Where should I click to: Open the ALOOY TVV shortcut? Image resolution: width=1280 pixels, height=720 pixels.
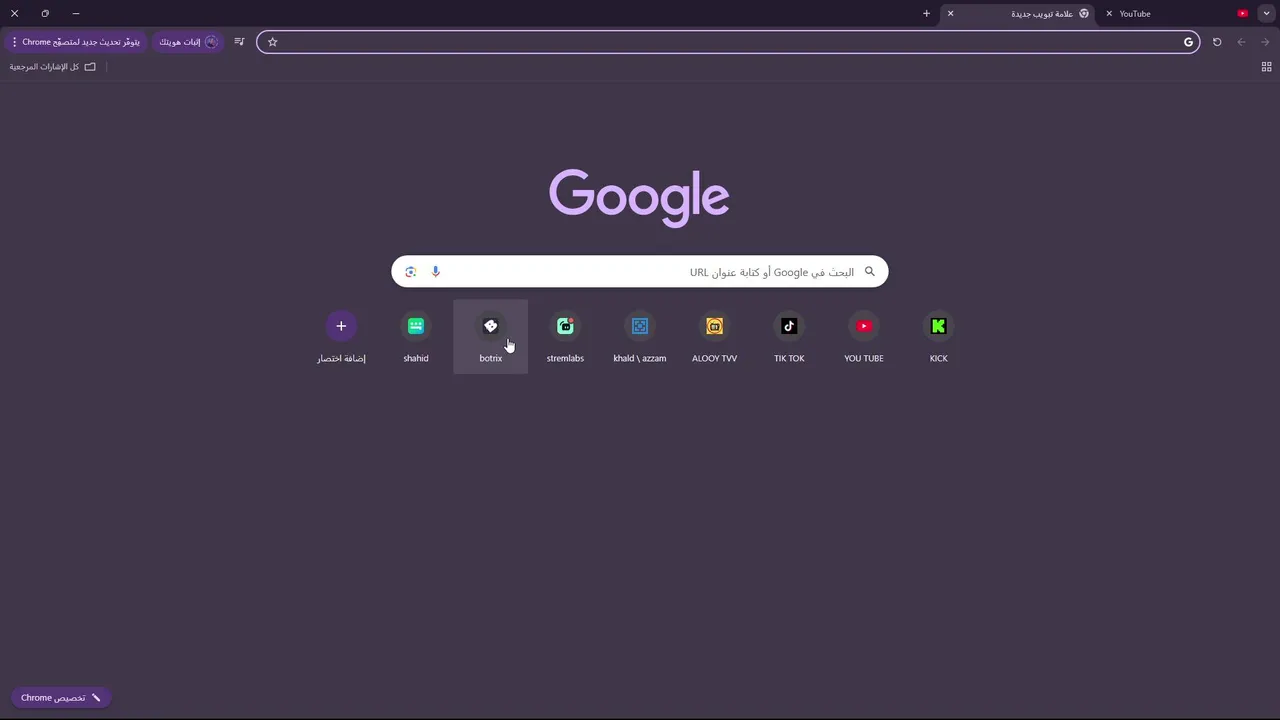pyautogui.click(x=714, y=337)
